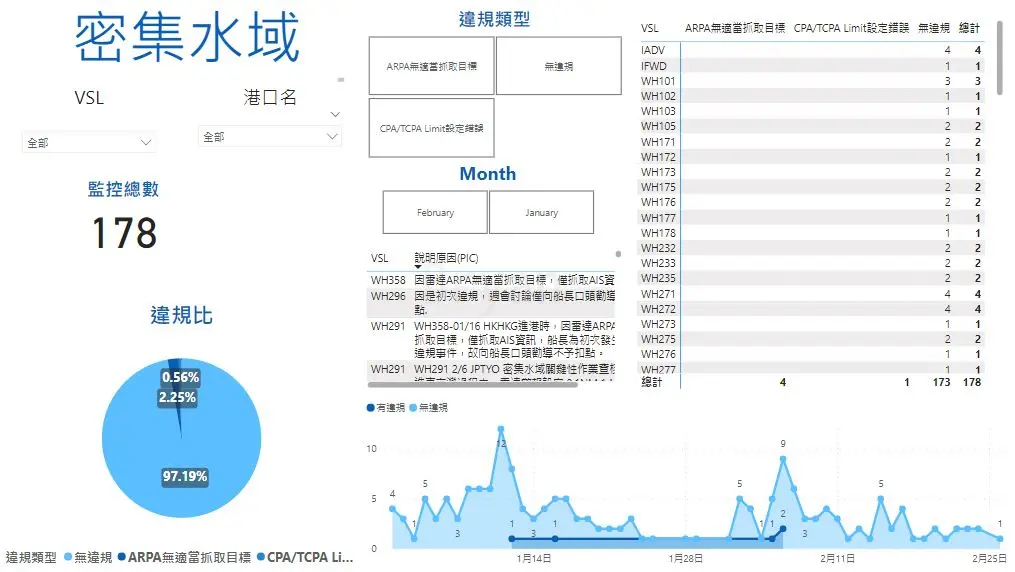The width and height of the screenshot is (1015, 572).
Task: Select WH102 row in matrix
Action: pos(812,96)
